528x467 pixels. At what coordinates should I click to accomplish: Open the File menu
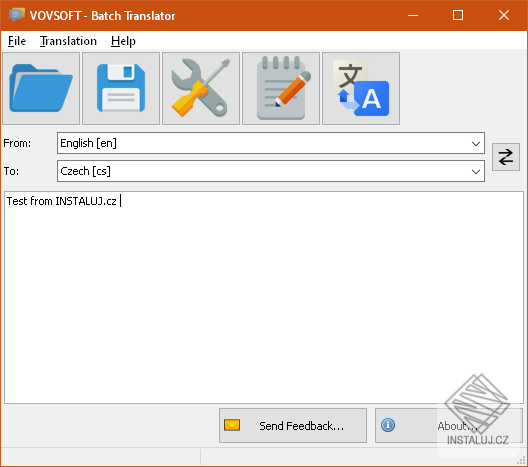tap(17, 41)
